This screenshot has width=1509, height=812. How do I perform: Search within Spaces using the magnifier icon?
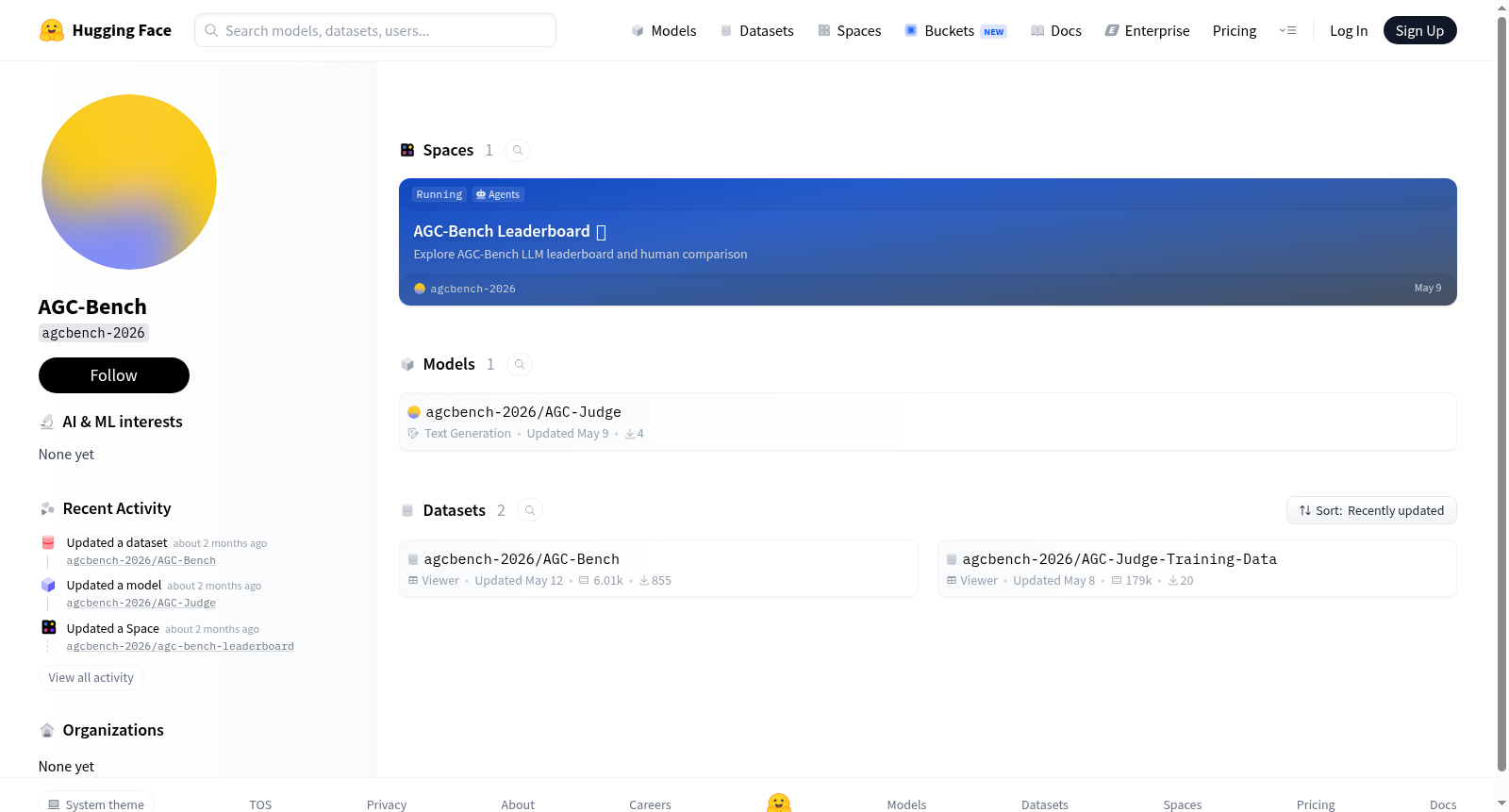click(x=518, y=150)
